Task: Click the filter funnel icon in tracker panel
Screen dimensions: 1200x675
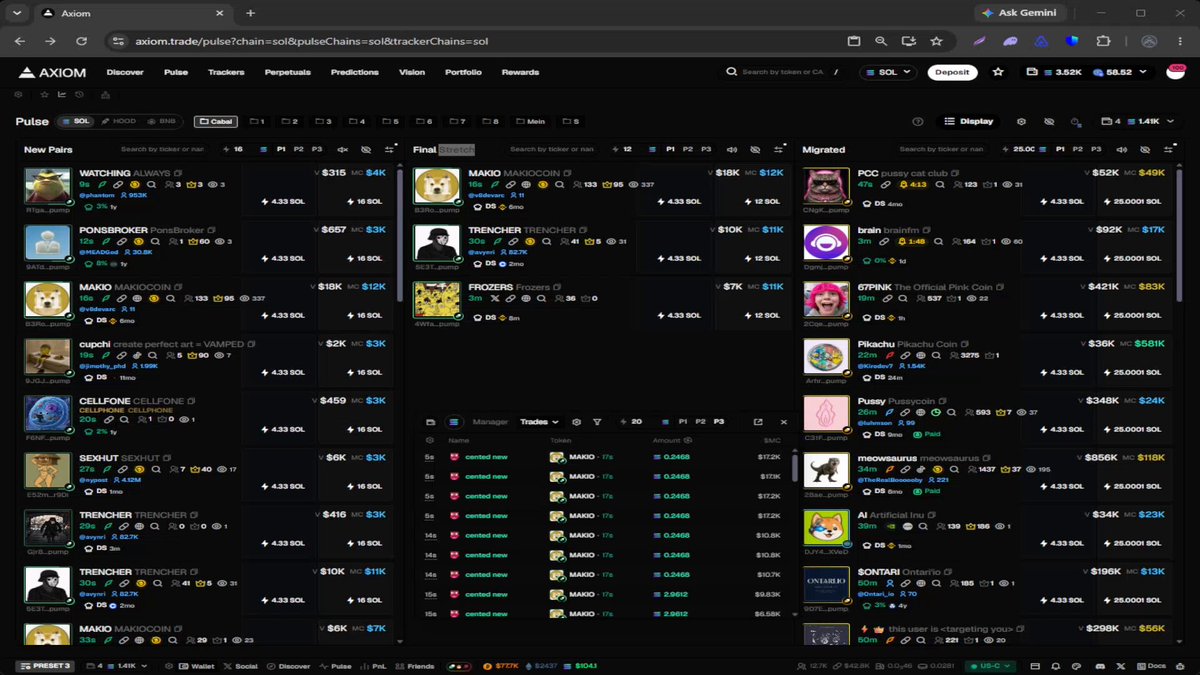Action: 597,422
